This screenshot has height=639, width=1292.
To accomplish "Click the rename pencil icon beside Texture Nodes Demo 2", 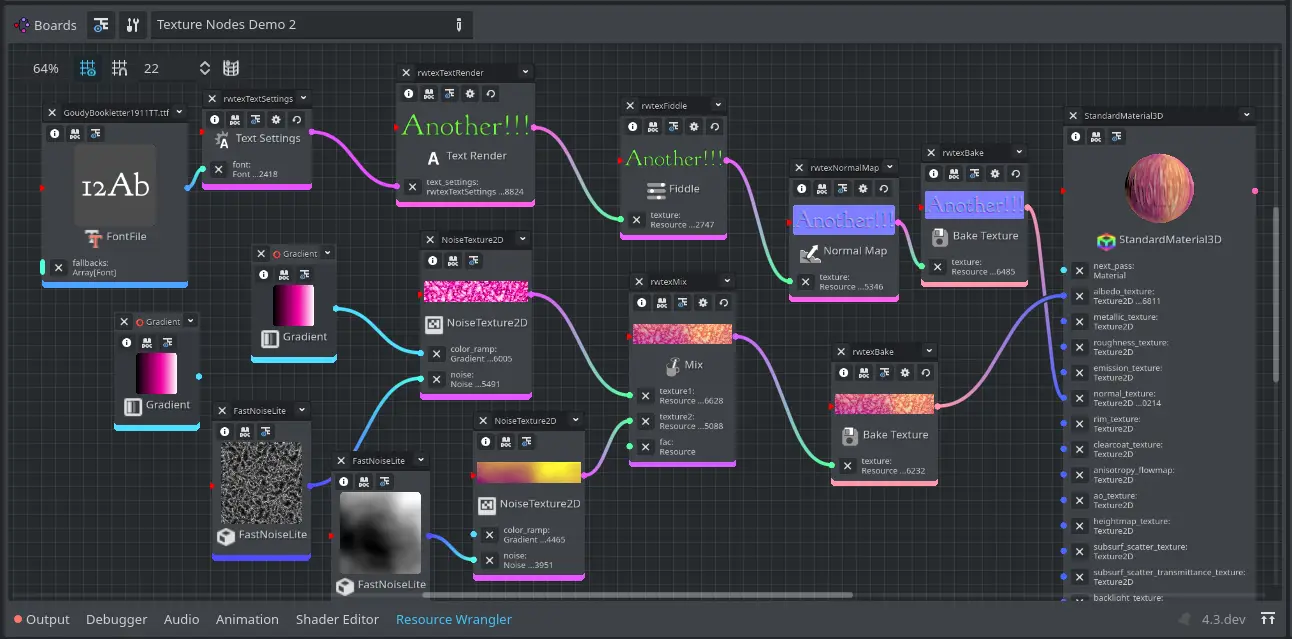I will 459,25.
